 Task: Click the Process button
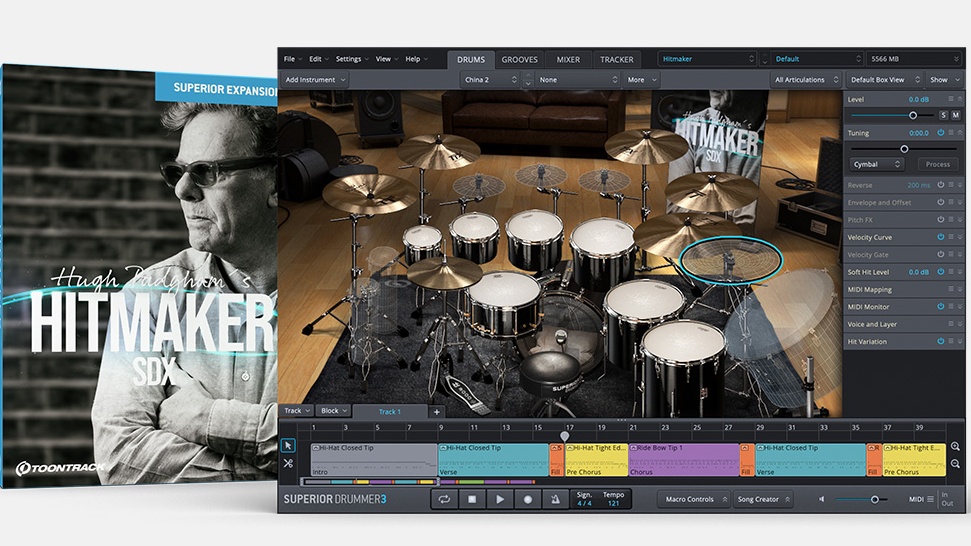938,164
